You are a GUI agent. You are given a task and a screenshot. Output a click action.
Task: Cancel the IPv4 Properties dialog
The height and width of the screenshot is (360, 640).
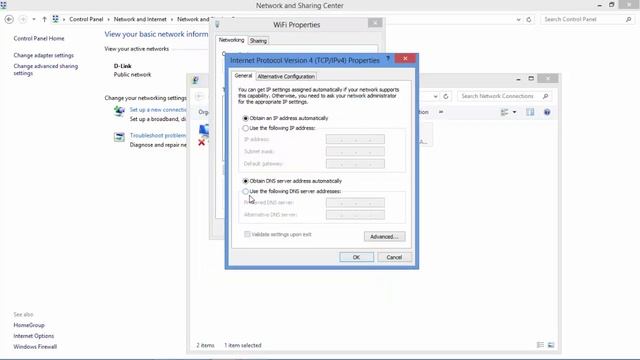394,257
